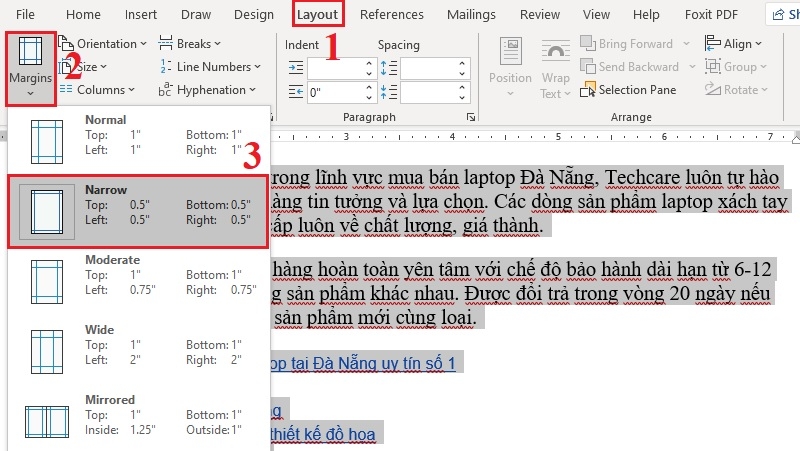
Task: Open Help tab
Action: pos(646,14)
